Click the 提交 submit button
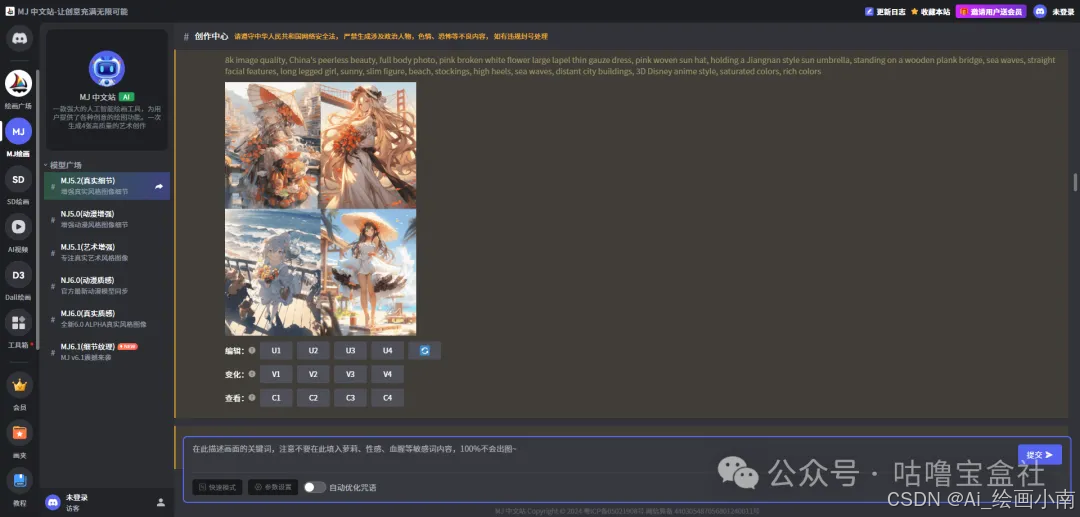The width and height of the screenshot is (1080, 517). 1039,454
